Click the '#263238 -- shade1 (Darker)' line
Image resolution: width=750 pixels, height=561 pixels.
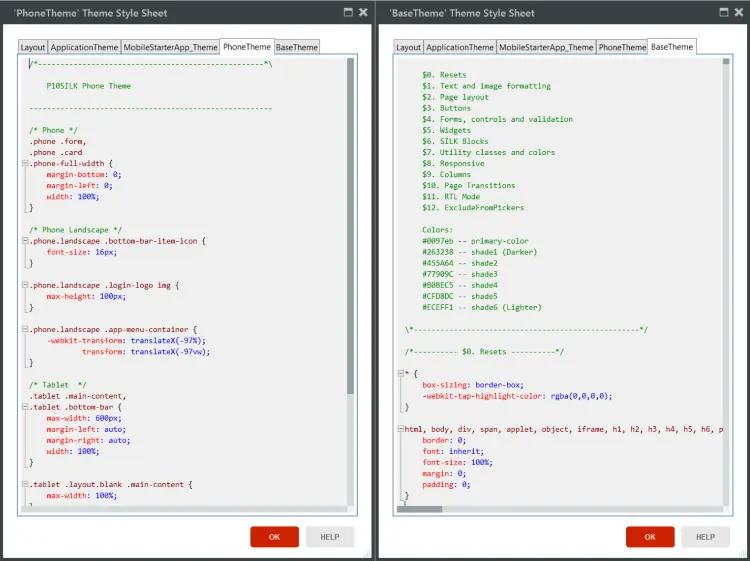479,252
